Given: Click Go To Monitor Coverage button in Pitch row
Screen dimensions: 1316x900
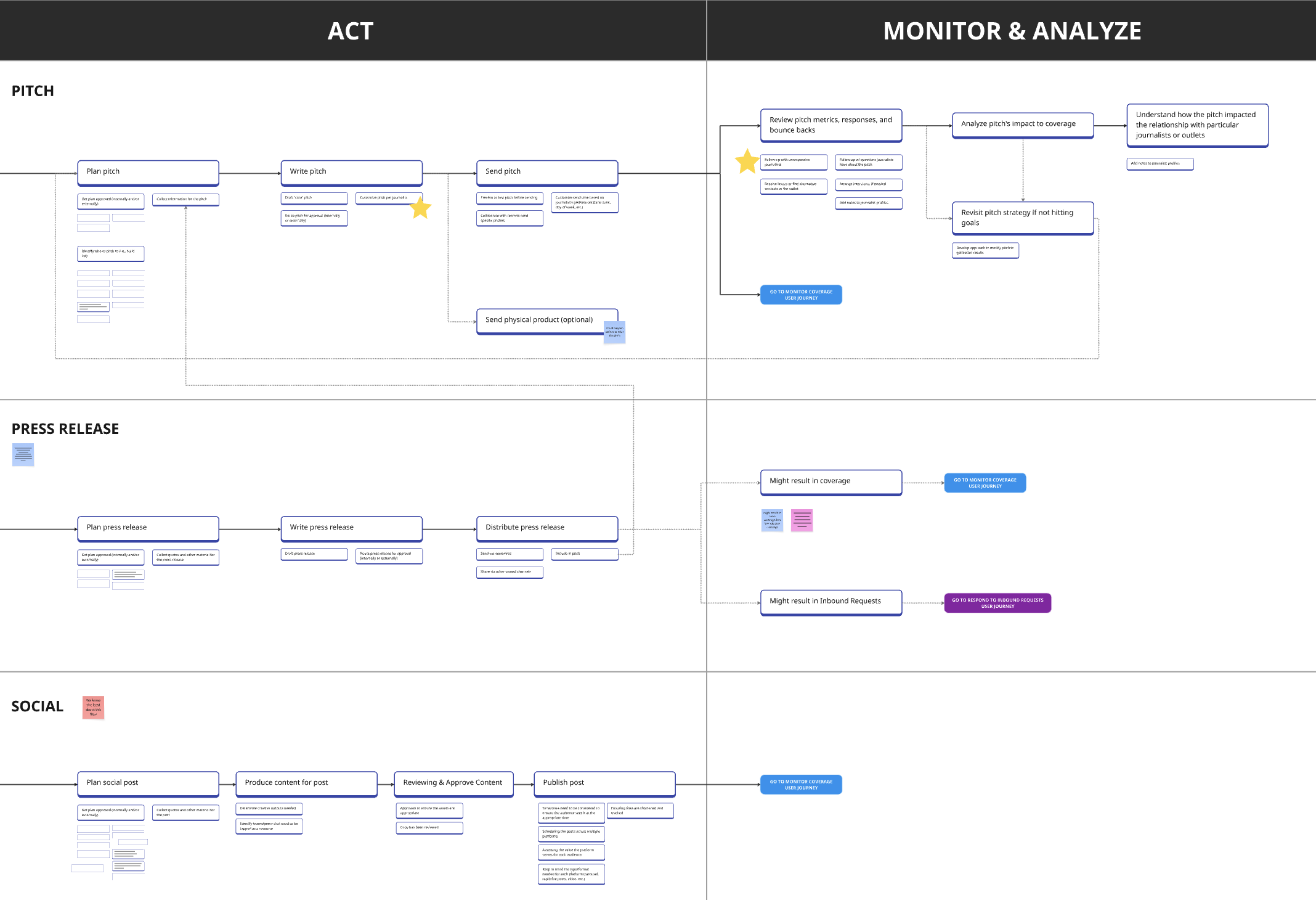Looking at the screenshot, I should pyautogui.click(x=800, y=295).
